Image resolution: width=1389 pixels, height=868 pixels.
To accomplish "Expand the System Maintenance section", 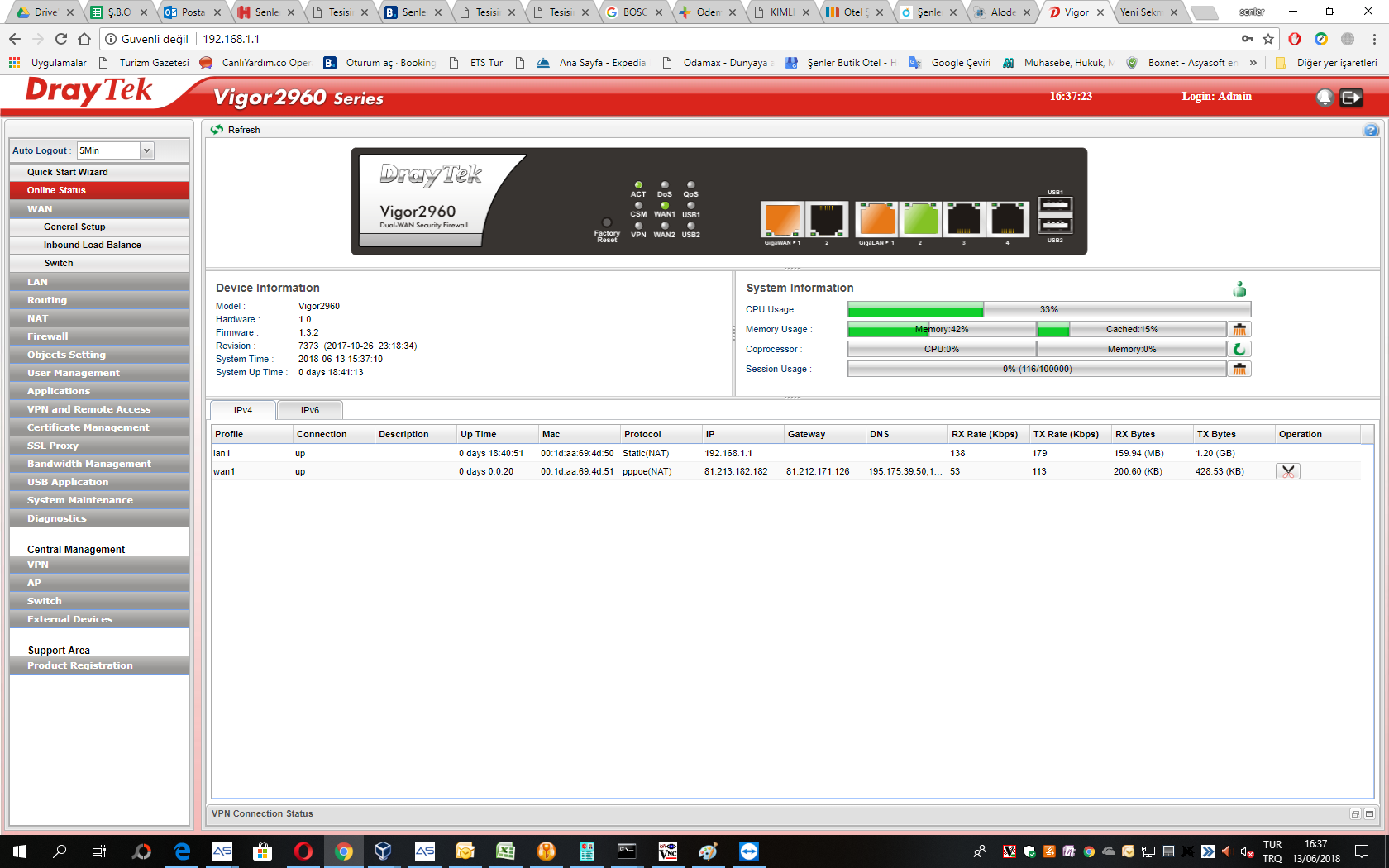I will [x=79, y=500].
